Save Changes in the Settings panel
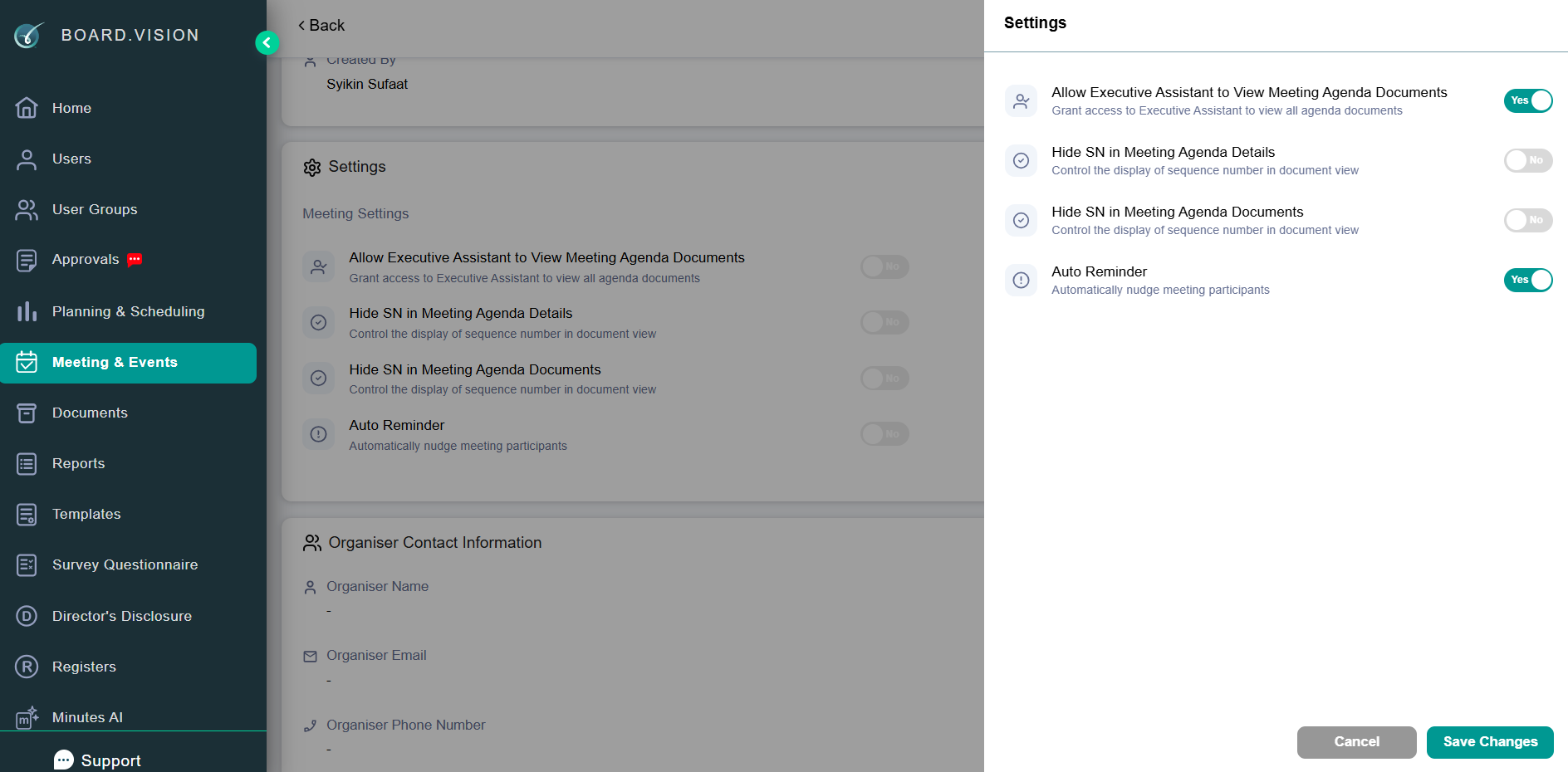 pyautogui.click(x=1490, y=742)
